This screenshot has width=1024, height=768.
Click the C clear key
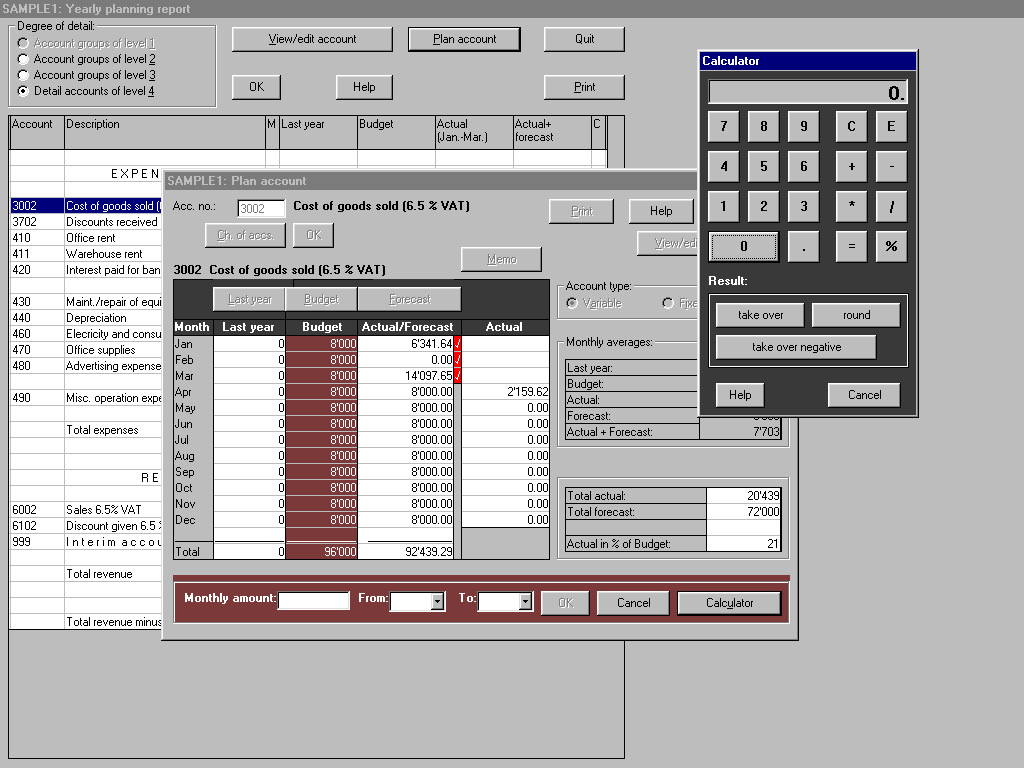(851, 127)
